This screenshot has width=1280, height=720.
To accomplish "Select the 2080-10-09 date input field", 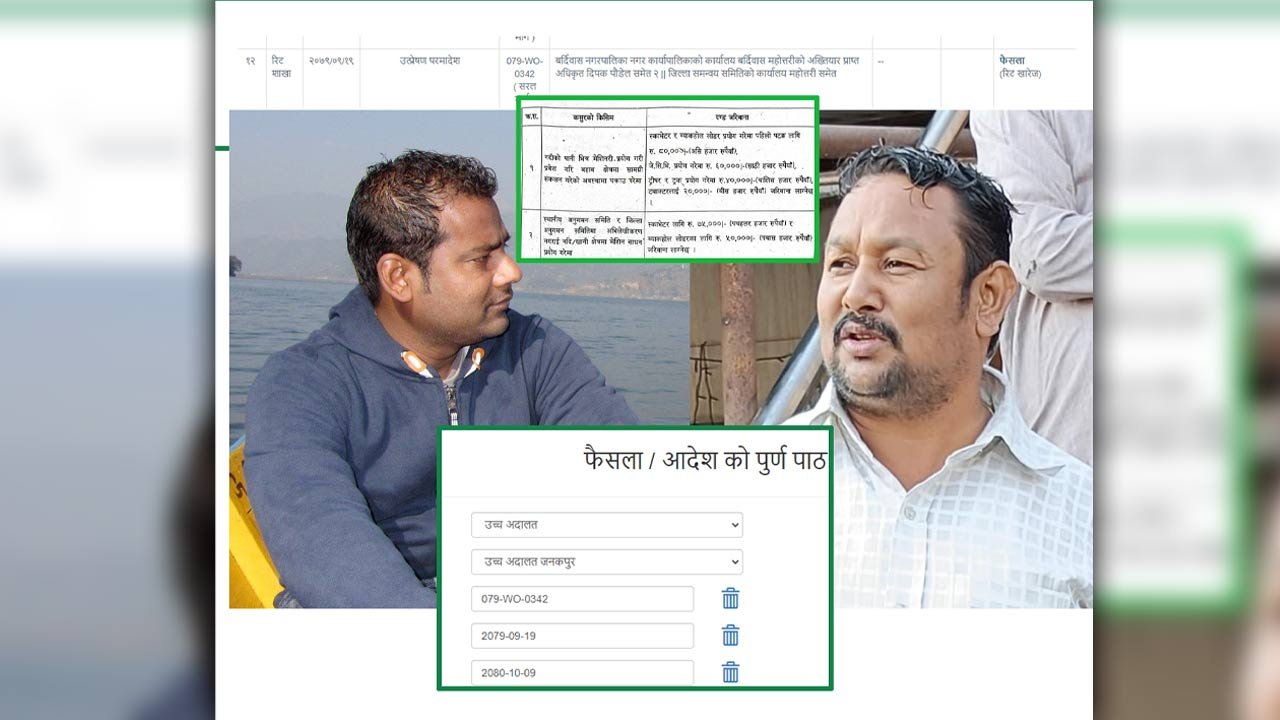I will (582, 672).
